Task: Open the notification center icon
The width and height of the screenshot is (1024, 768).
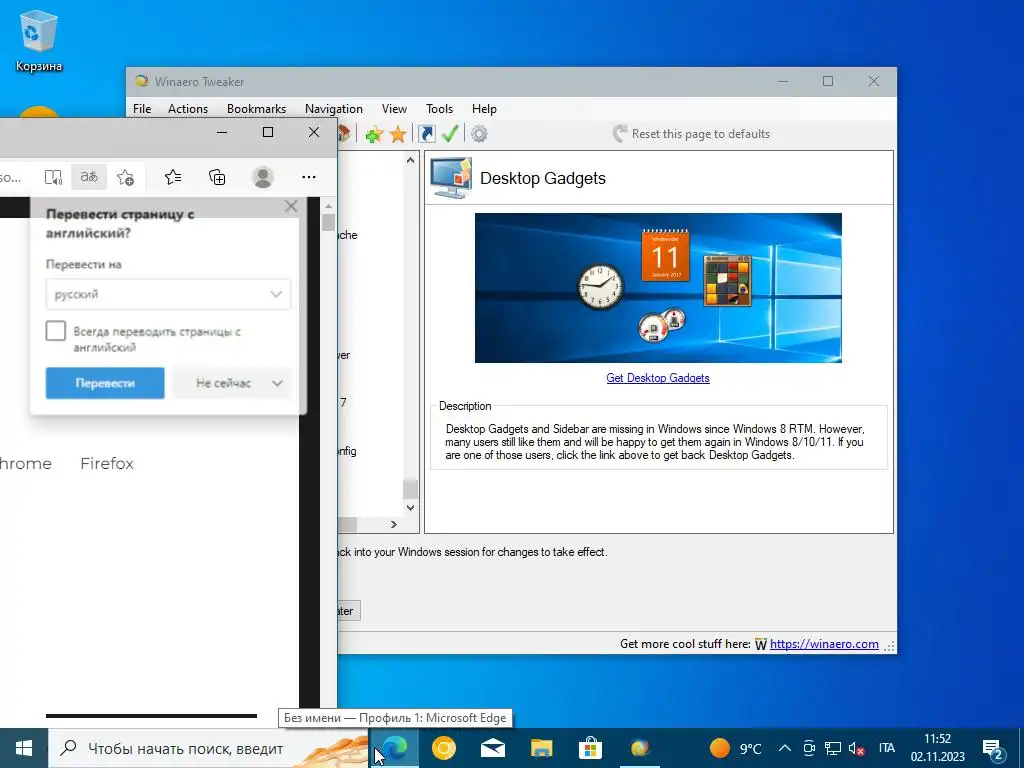Action: point(993,749)
